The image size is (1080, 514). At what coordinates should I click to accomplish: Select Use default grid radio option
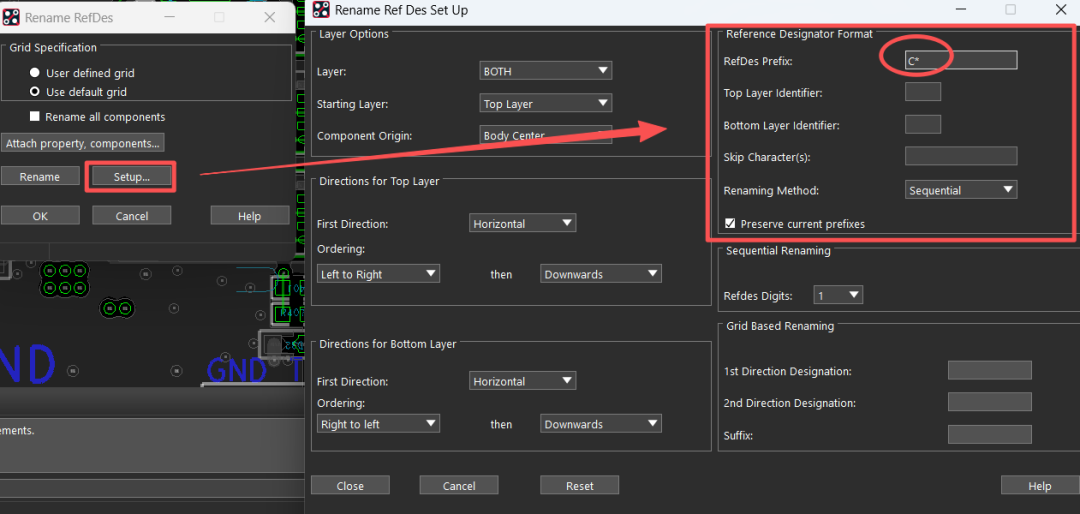(x=34, y=91)
